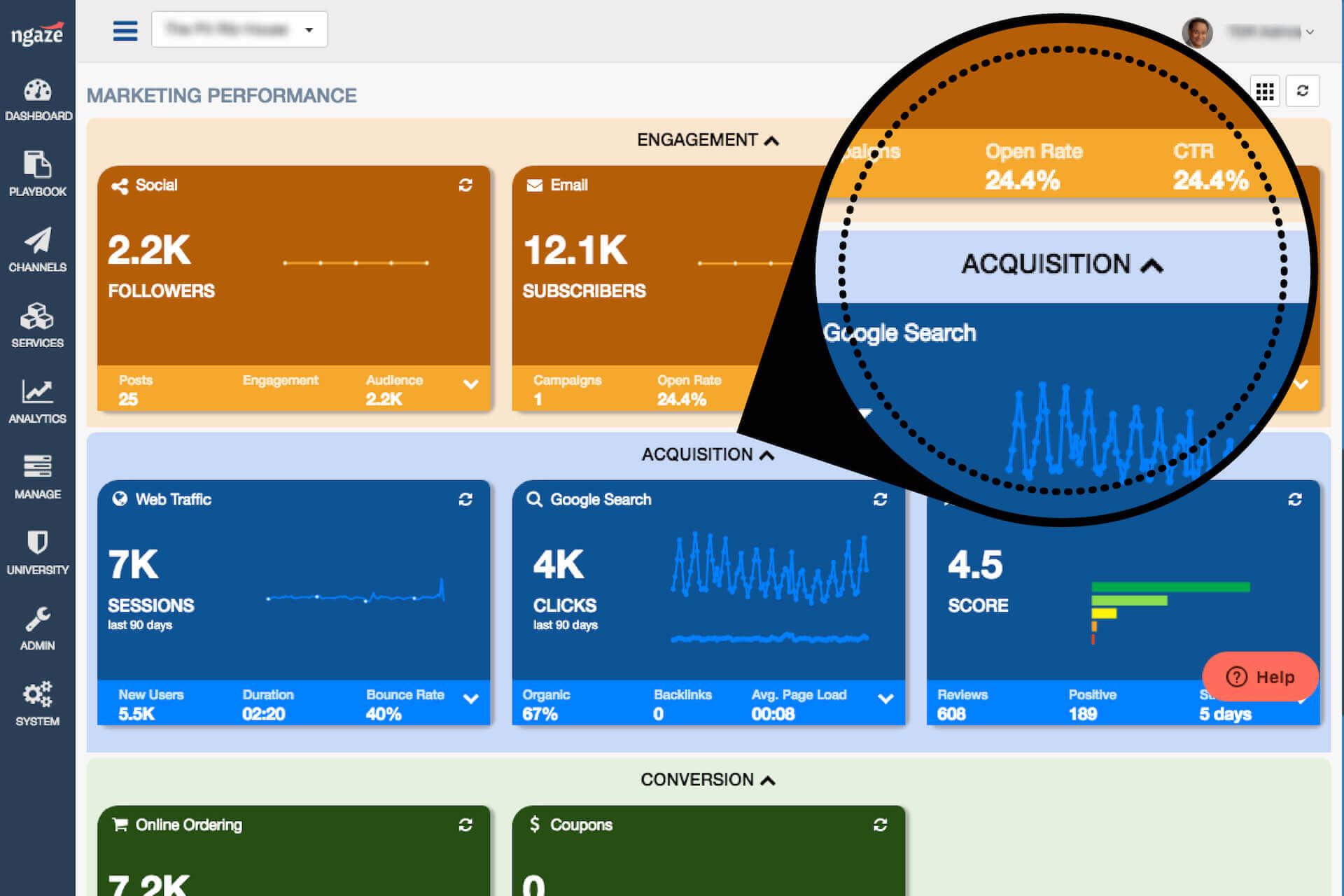Click the New Users 5.5K stat
This screenshot has height=896, width=1344.
[x=150, y=703]
